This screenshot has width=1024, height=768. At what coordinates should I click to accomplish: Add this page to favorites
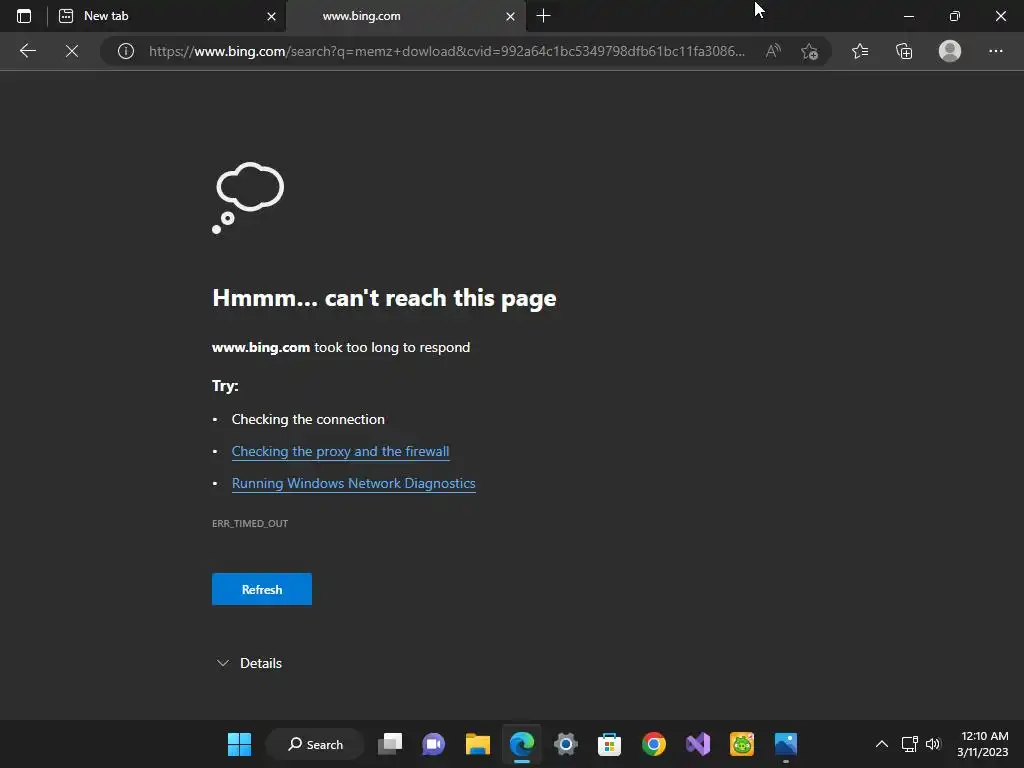810,51
